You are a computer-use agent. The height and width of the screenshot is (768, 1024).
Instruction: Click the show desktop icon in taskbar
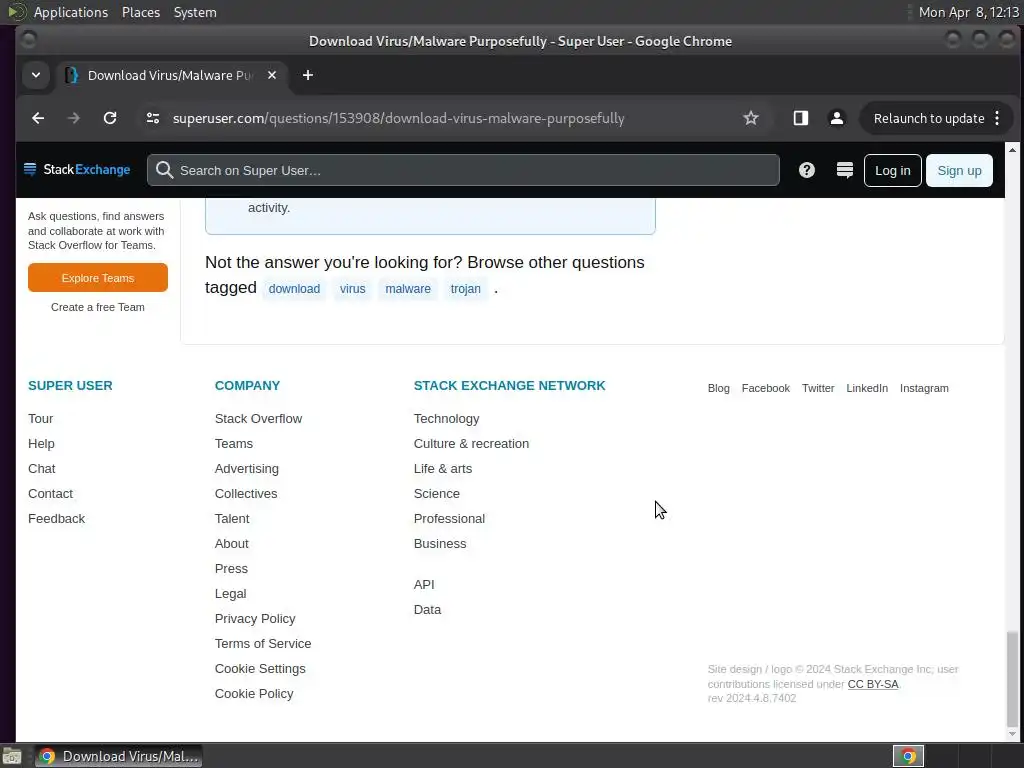click(12, 756)
